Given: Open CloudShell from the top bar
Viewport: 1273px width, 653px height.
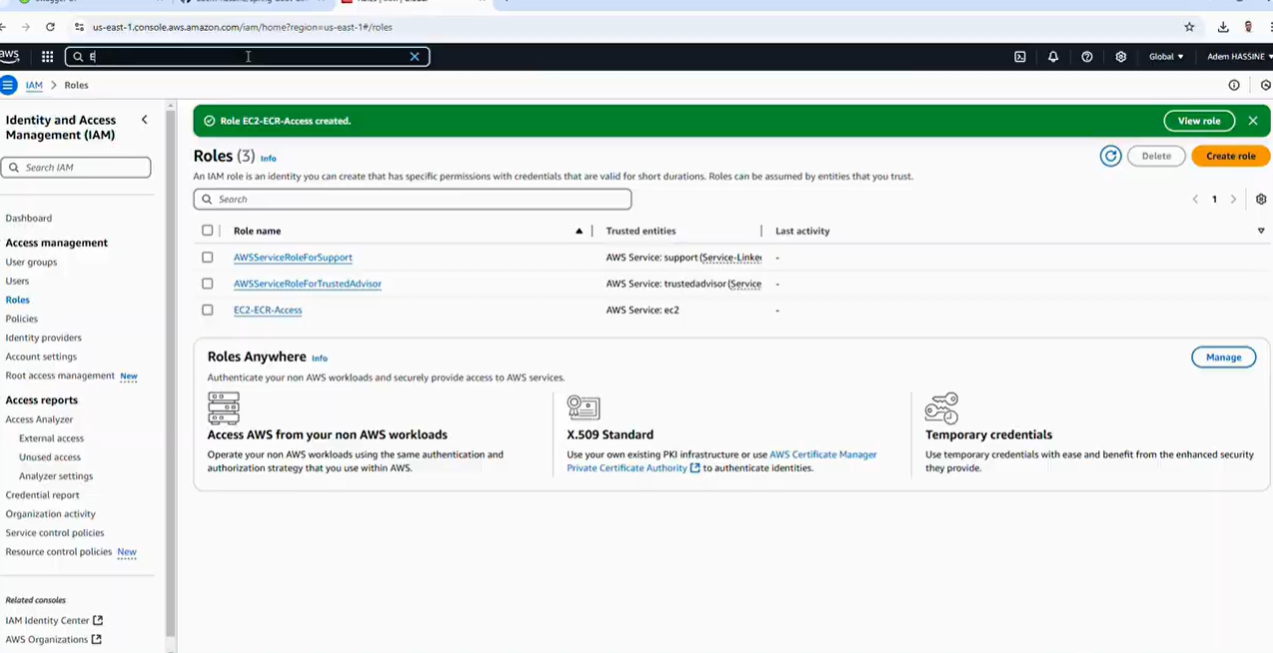Looking at the screenshot, I should [x=1020, y=57].
